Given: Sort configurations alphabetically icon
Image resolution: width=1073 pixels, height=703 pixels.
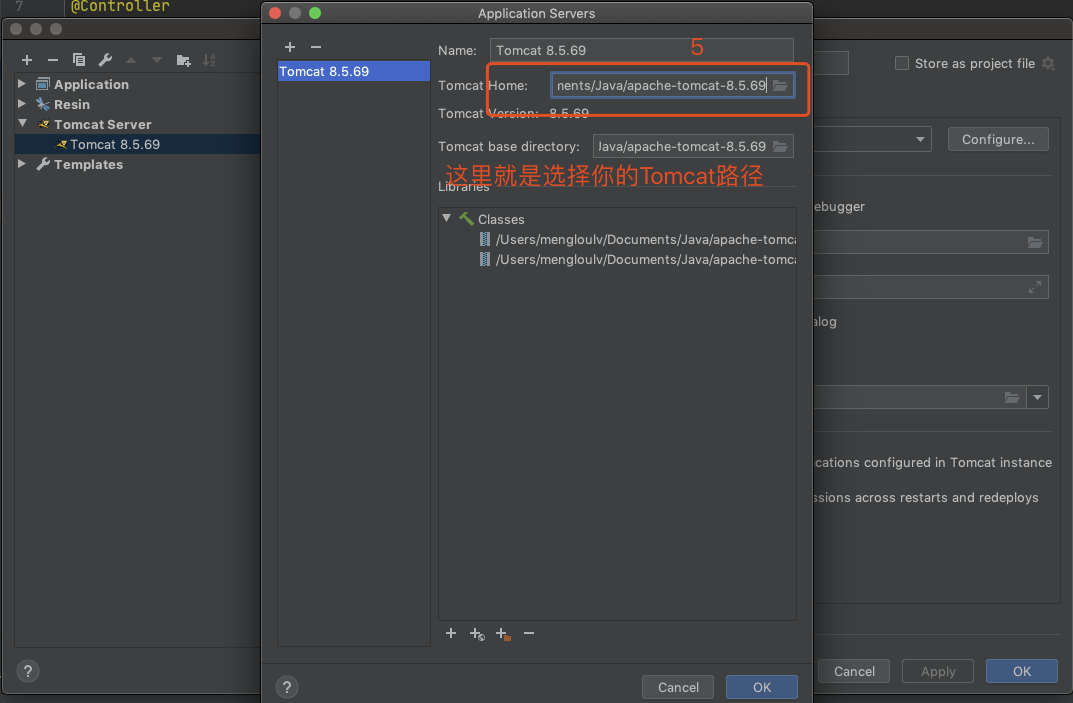Looking at the screenshot, I should pyautogui.click(x=209, y=60).
